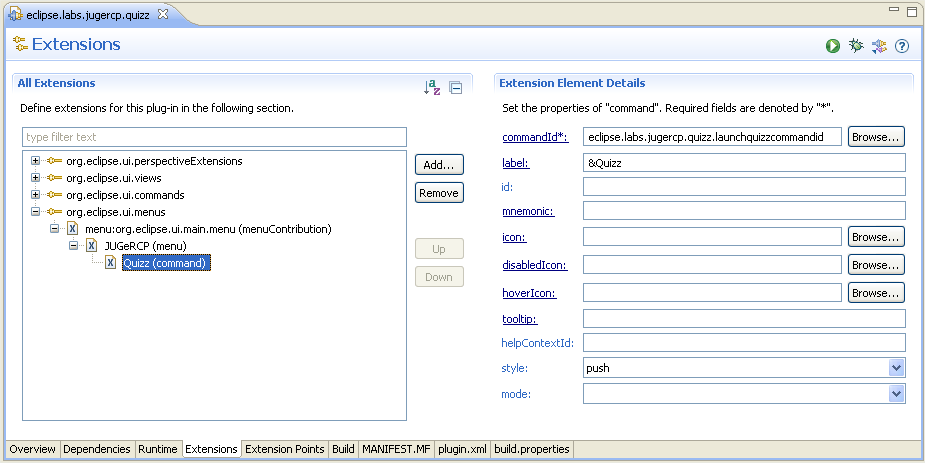Close the eclipse.labs.jugercp.quizz editor tab
Screen dimensions: 925x463
[x=164, y=13]
